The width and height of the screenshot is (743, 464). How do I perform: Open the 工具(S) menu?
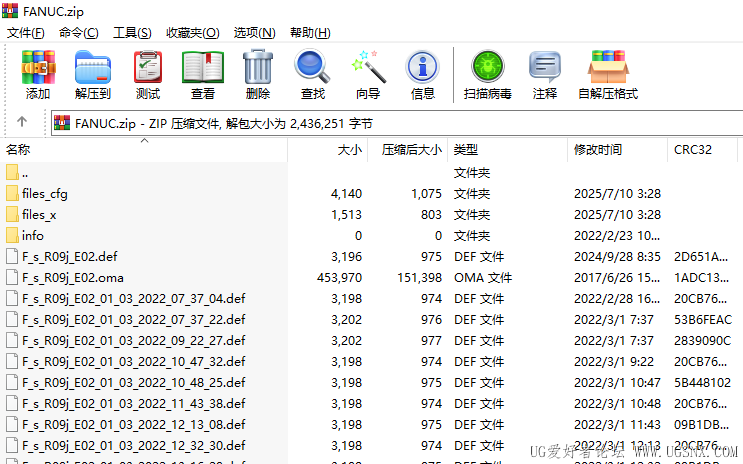132,33
